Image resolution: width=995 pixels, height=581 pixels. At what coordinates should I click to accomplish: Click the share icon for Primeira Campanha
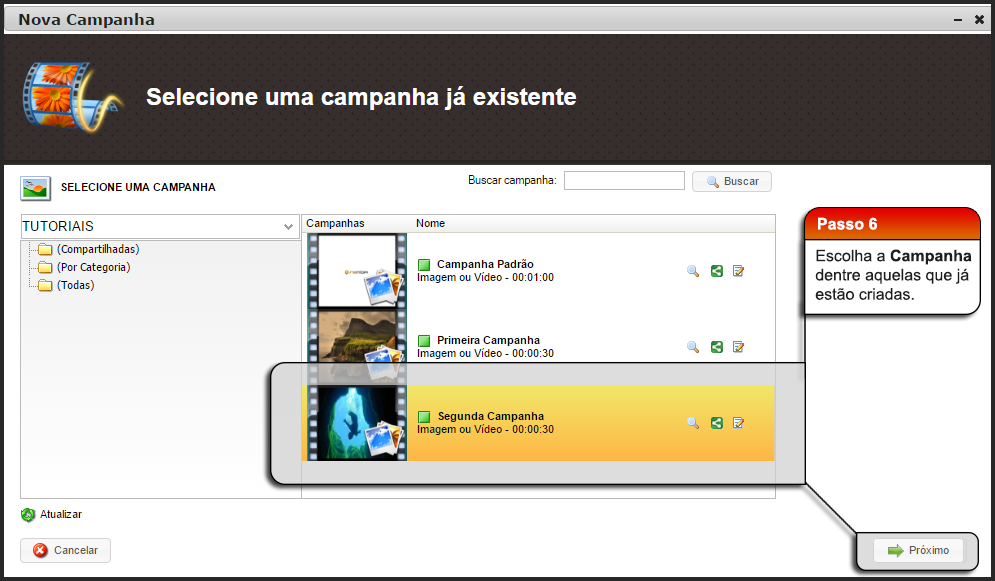pyautogui.click(x=717, y=346)
